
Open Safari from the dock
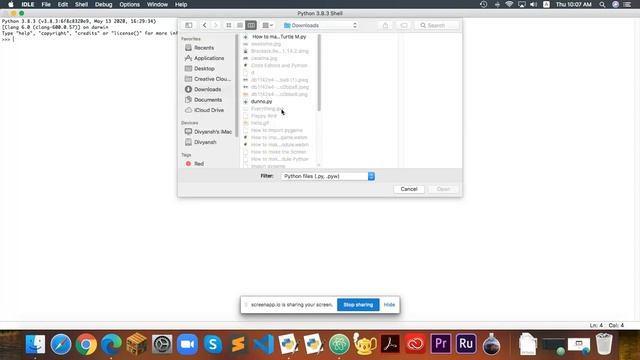pos(60,344)
